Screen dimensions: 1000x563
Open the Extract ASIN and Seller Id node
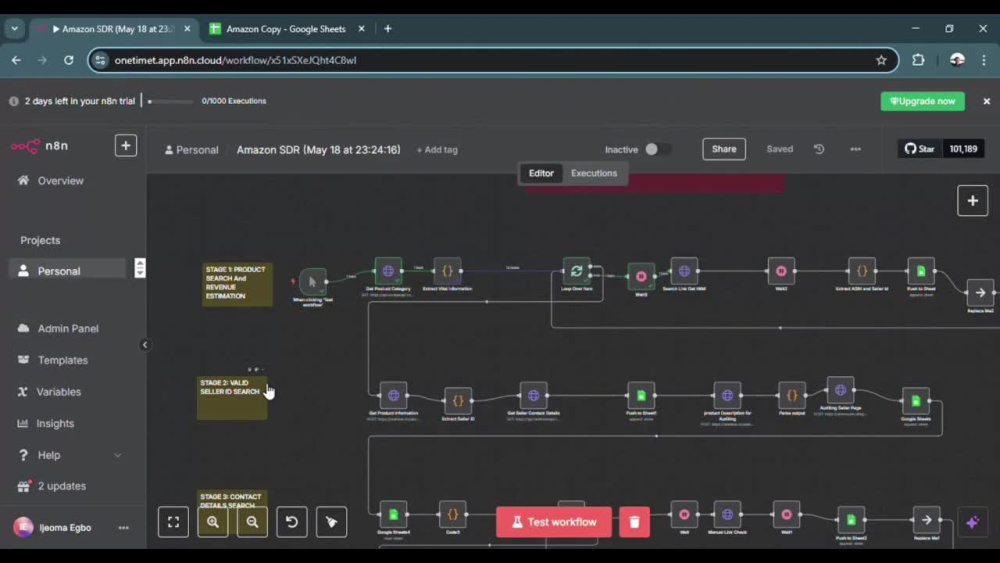pos(862,271)
